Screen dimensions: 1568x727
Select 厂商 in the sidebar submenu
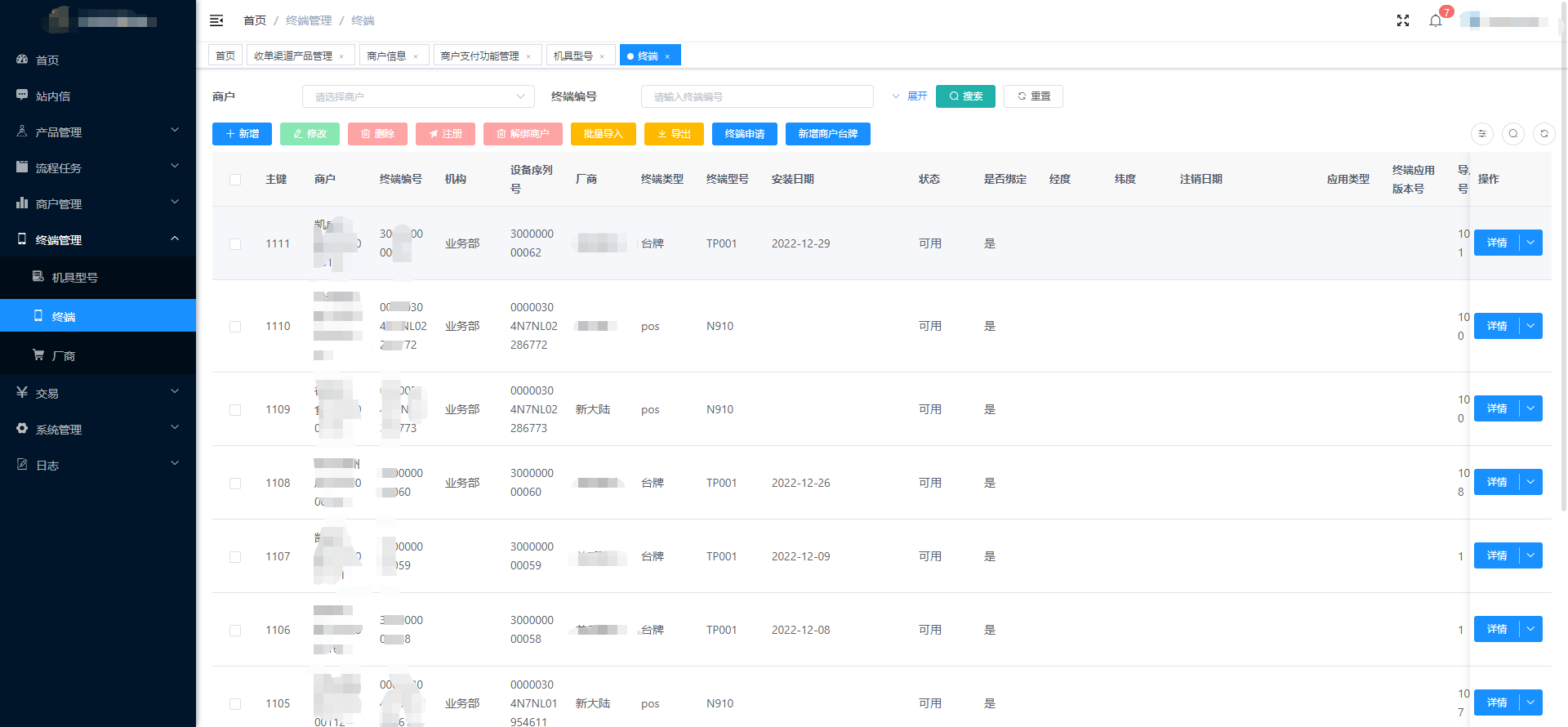[98, 355]
